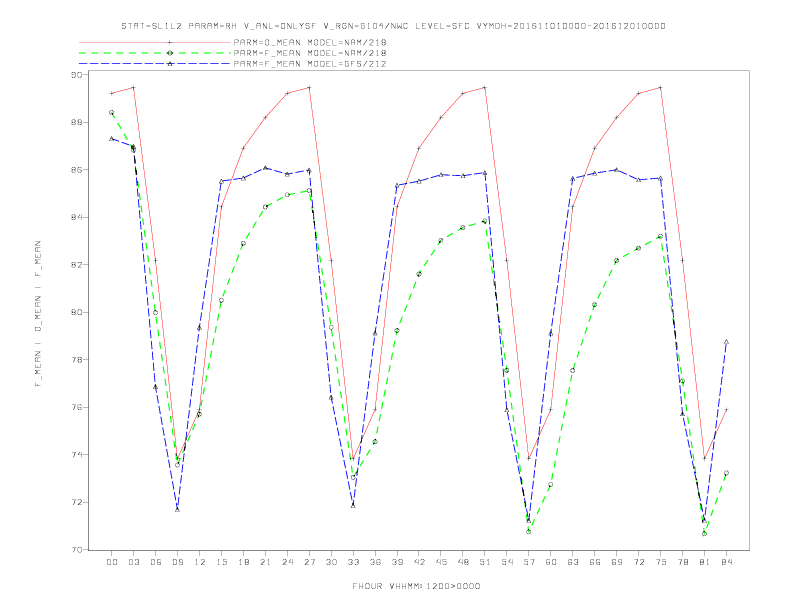Click the x-axis tick label 12
Viewport: 792px width, 612px height.
[200, 562]
